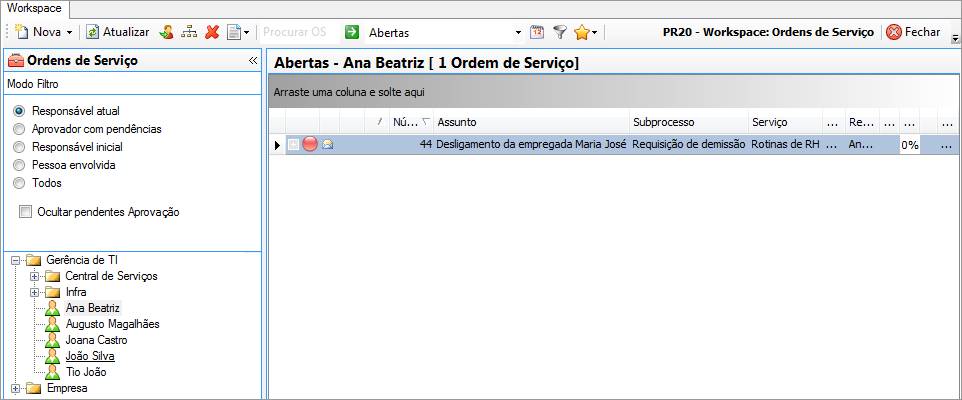Click the red status circle on order 44
This screenshot has height=400, width=962.
[x=310, y=145]
